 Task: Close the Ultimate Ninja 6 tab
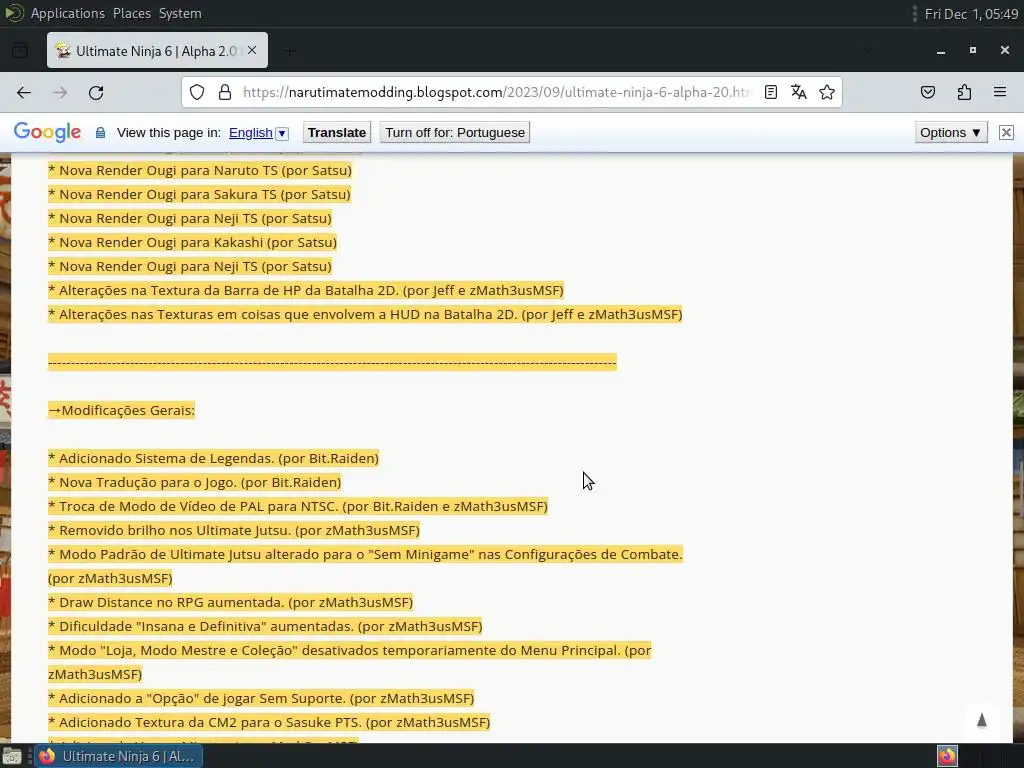pos(252,50)
